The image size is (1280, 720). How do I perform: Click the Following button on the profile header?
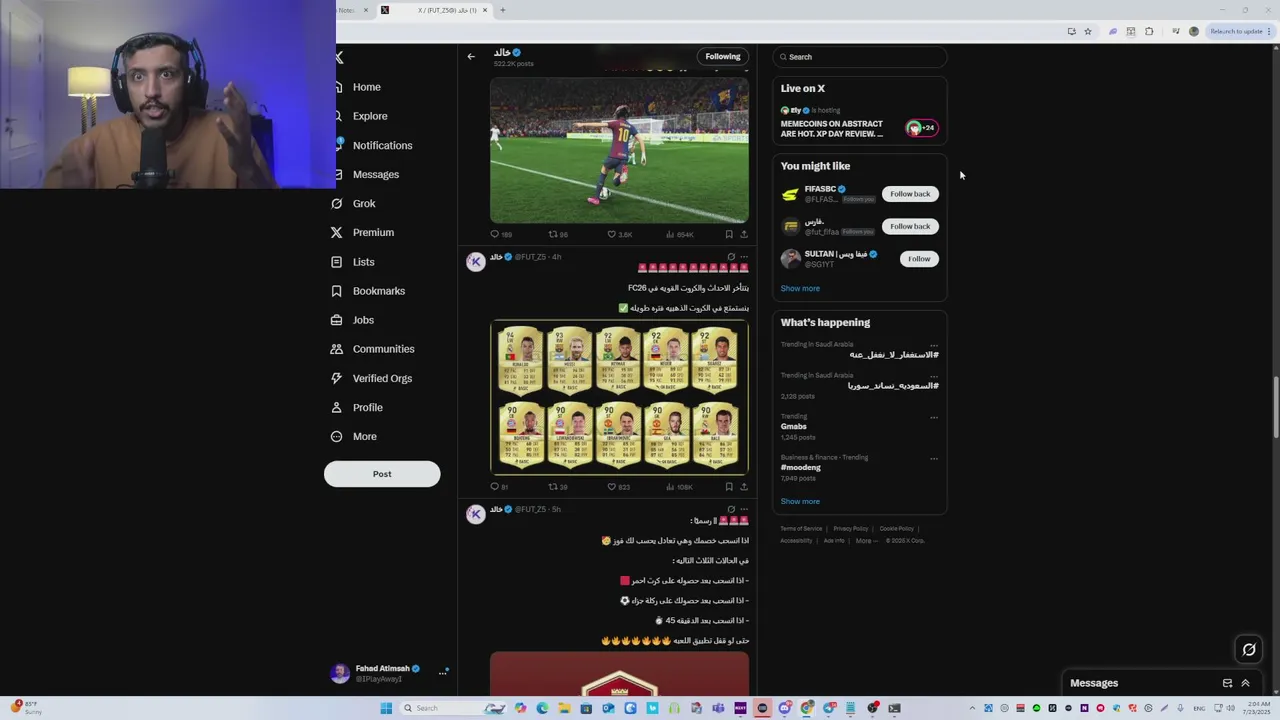(722, 56)
